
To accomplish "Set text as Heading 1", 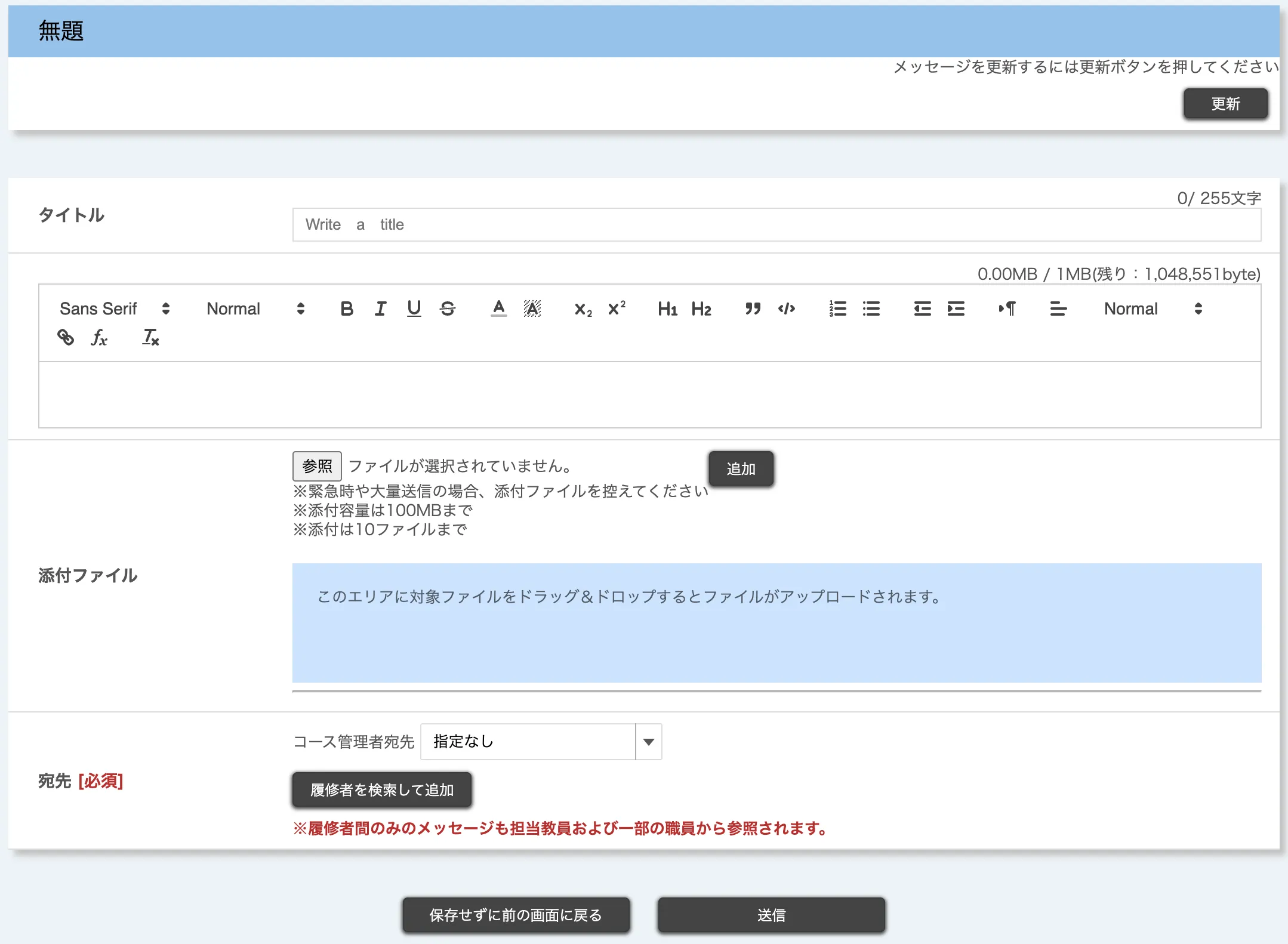I will 667,309.
